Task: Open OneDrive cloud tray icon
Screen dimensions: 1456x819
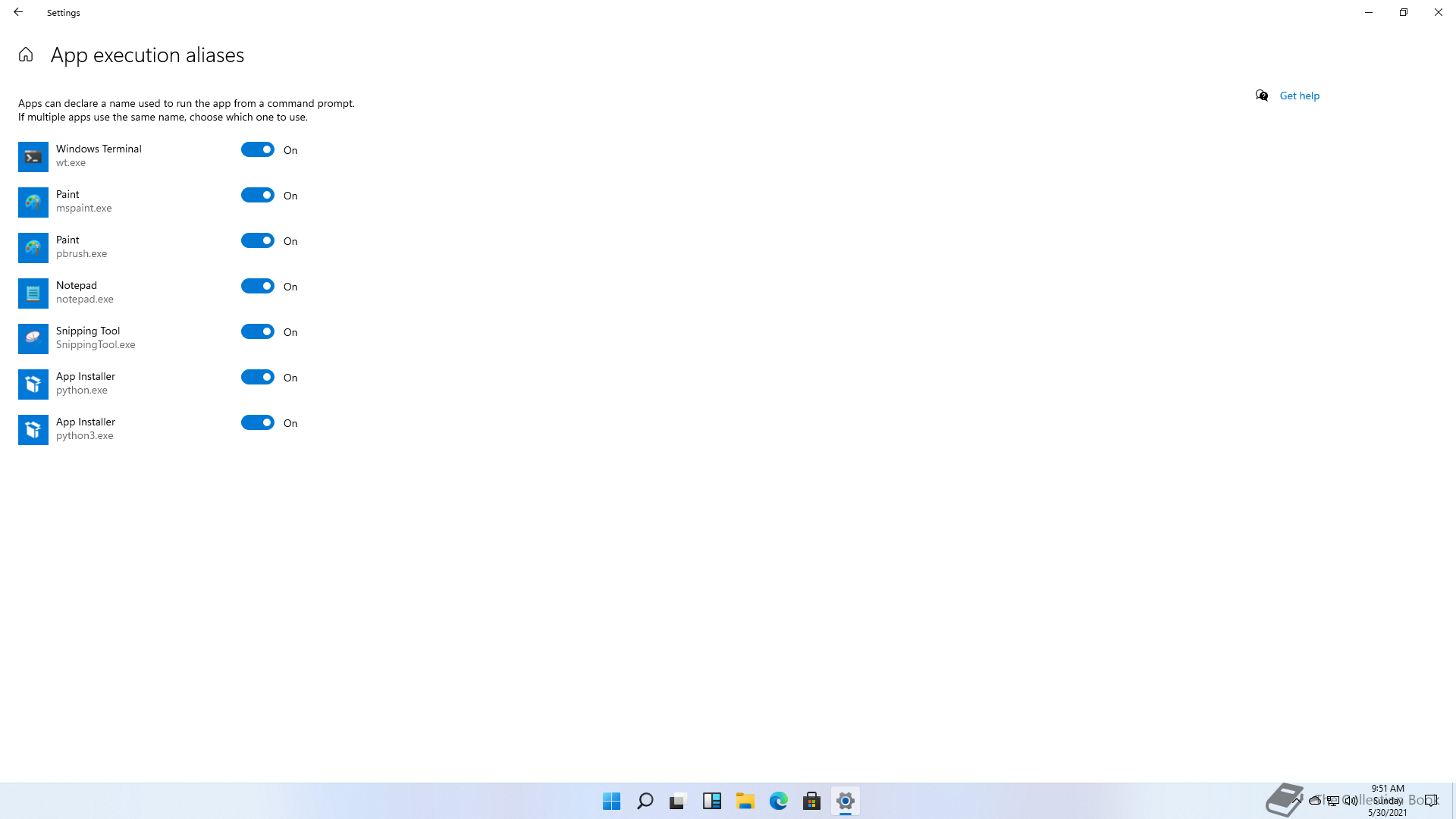Action: point(1315,800)
